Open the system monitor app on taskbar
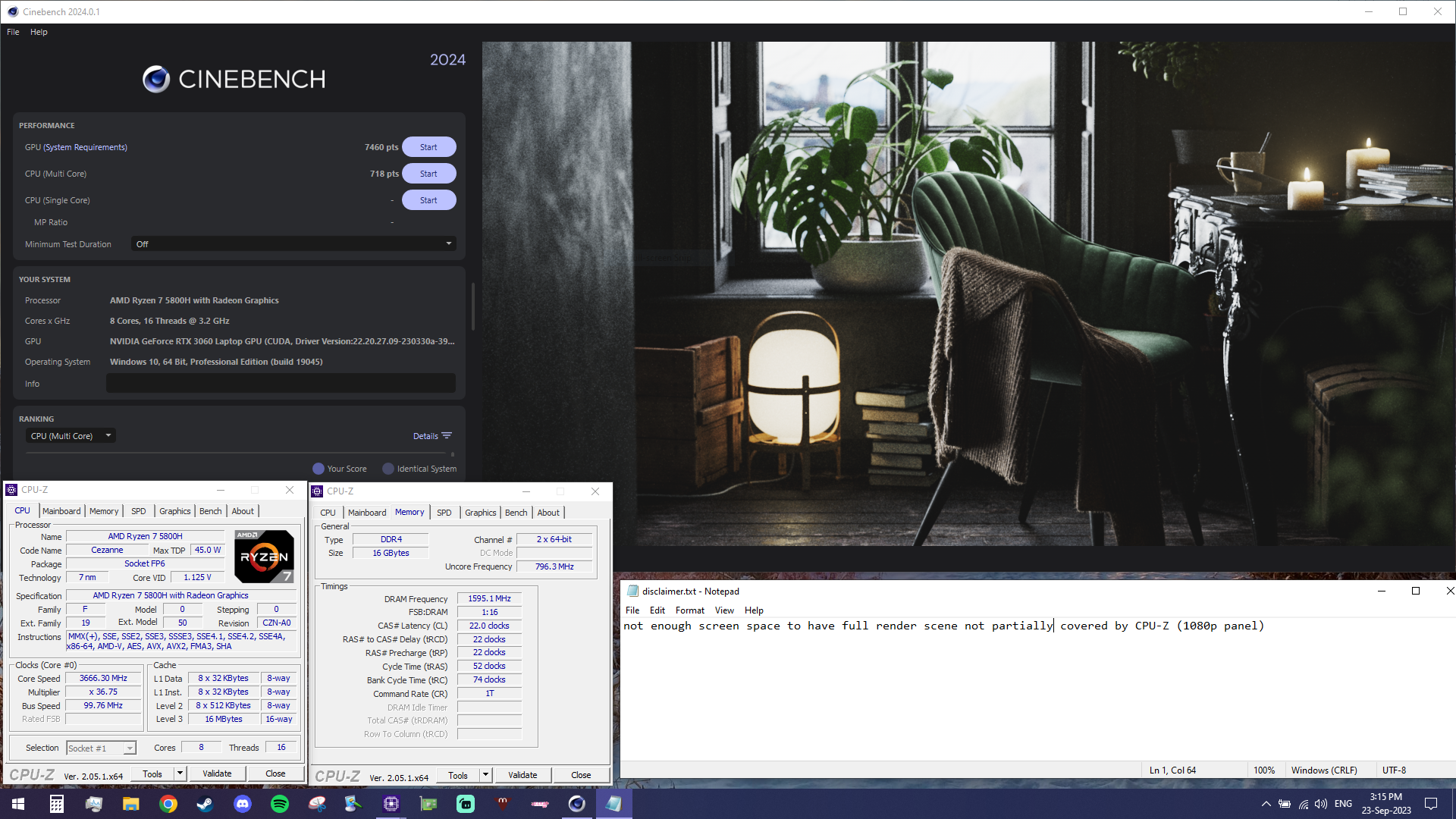The image size is (1456, 819). (93, 804)
